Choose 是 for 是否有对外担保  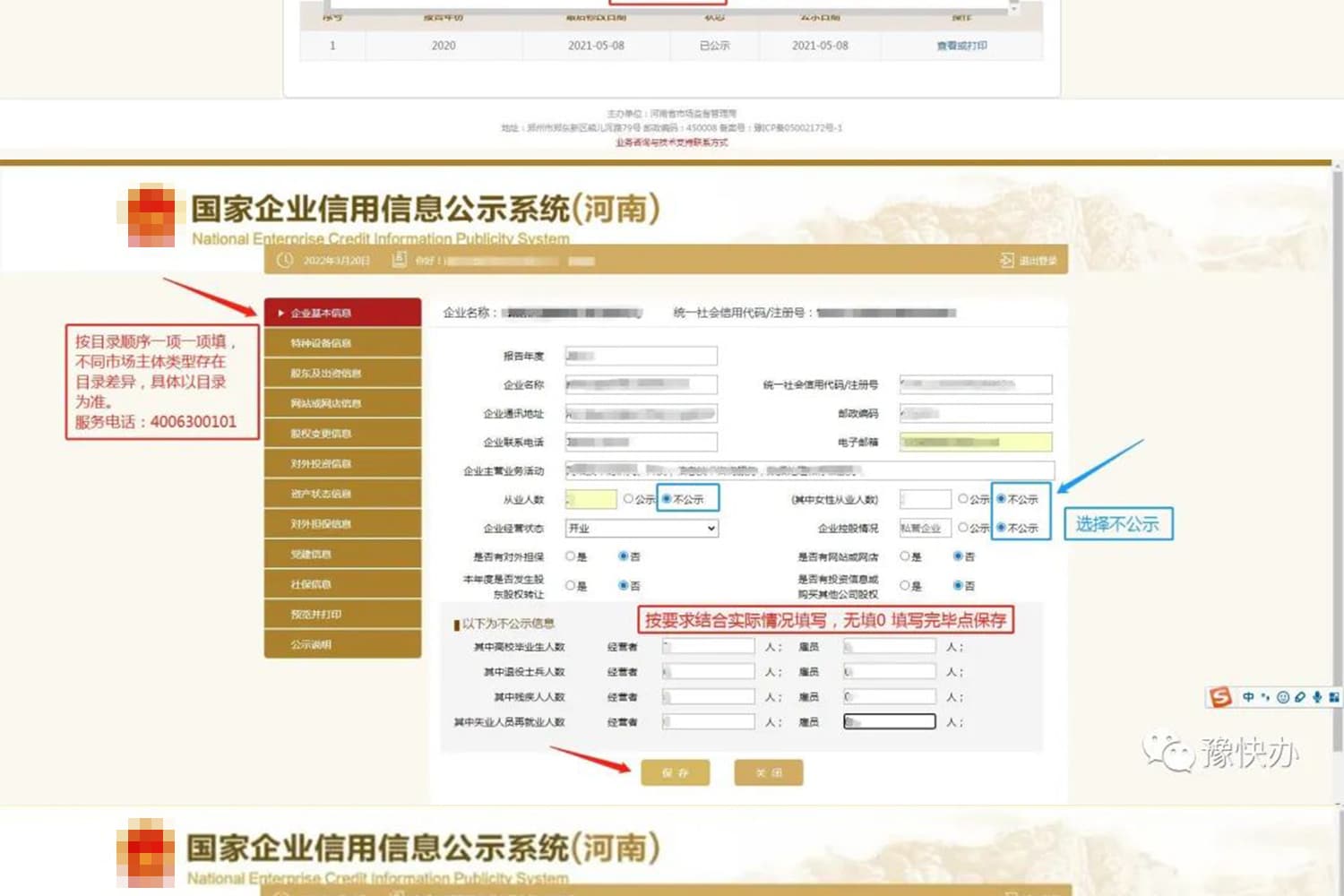[x=570, y=556]
